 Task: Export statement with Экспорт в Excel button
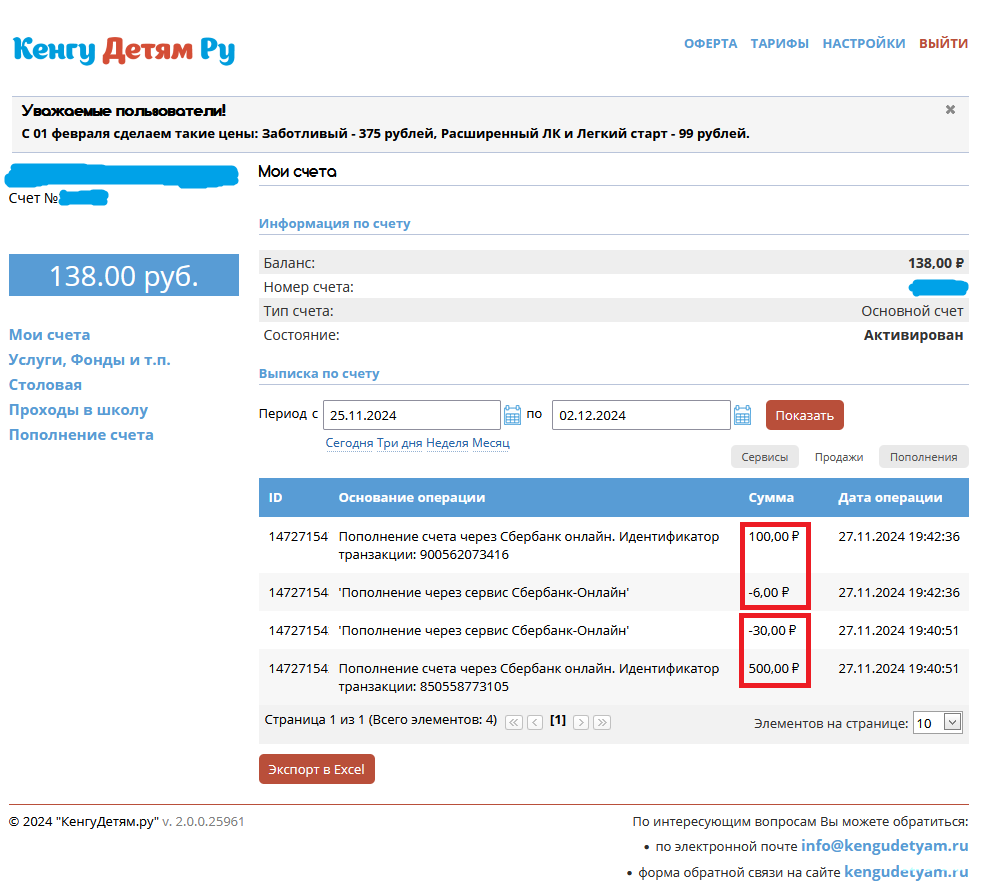point(316,769)
